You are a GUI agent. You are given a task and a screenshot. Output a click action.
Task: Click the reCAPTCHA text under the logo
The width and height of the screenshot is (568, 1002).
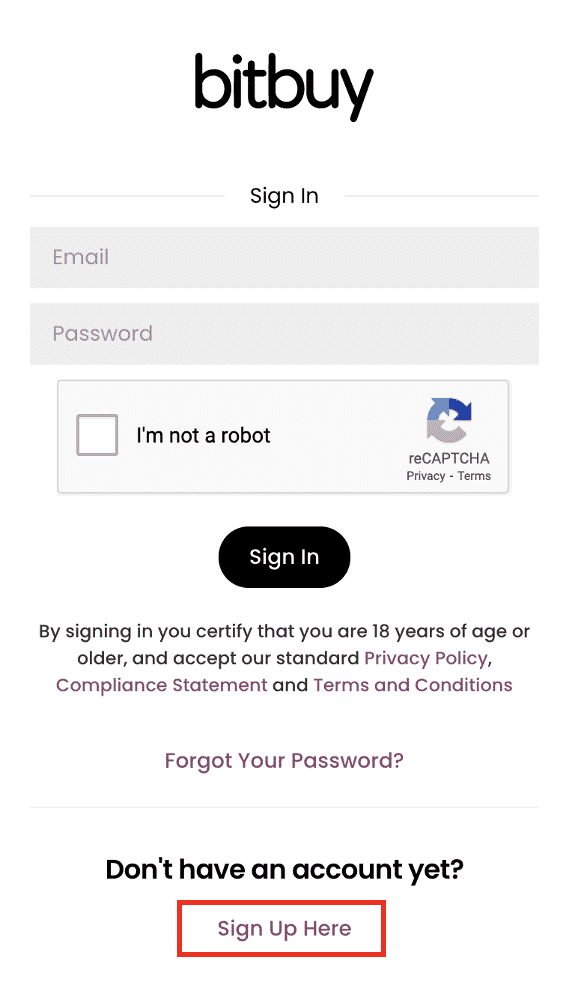pyautogui.click(x=449, y=458)
